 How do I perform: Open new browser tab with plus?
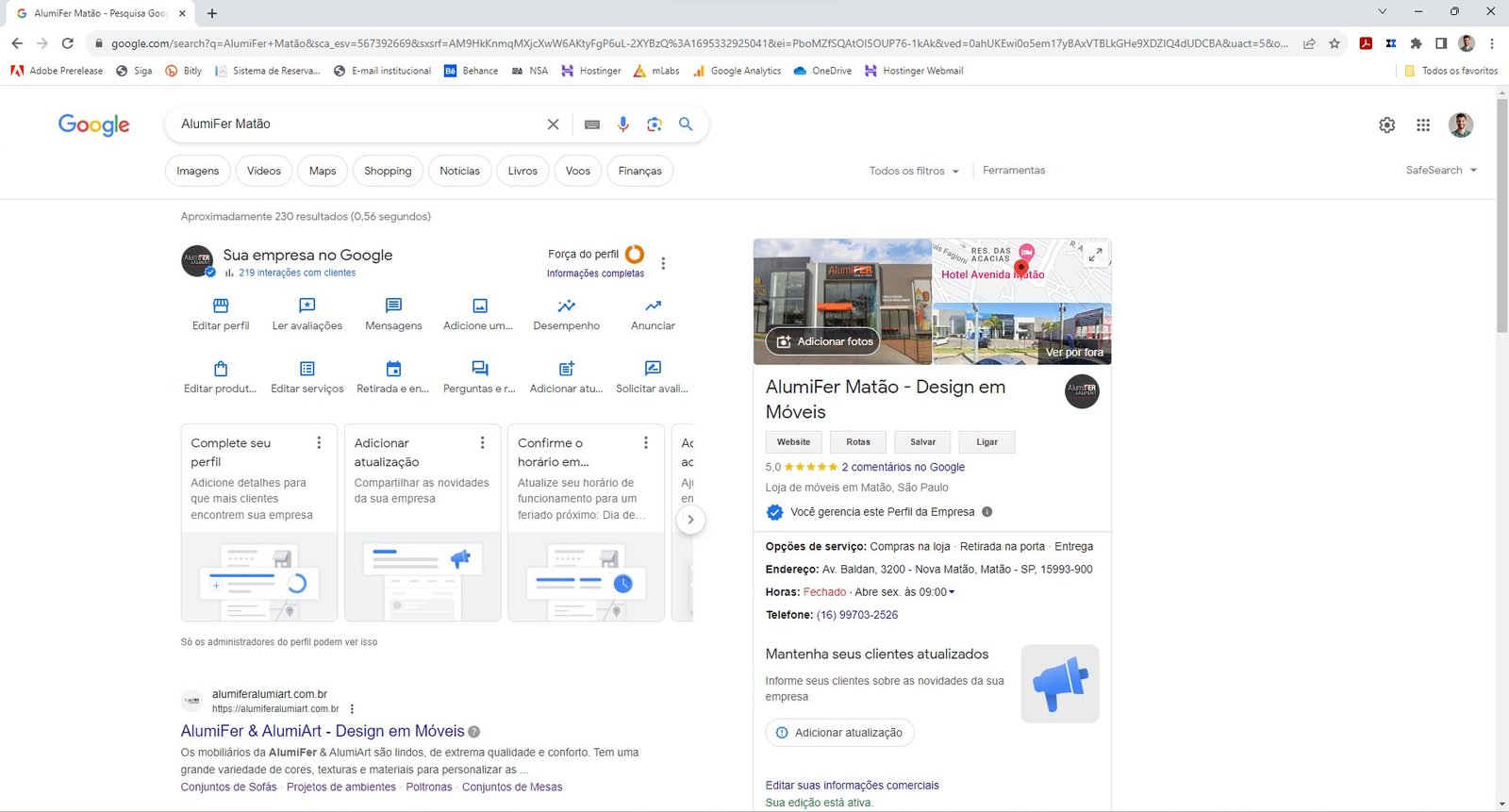tap(212, 13)
